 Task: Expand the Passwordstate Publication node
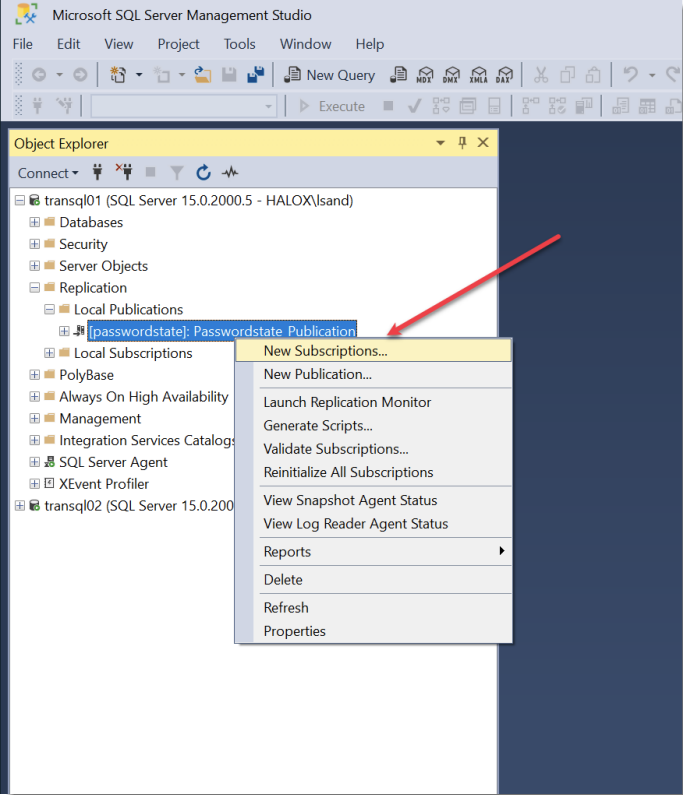(64, 332)
